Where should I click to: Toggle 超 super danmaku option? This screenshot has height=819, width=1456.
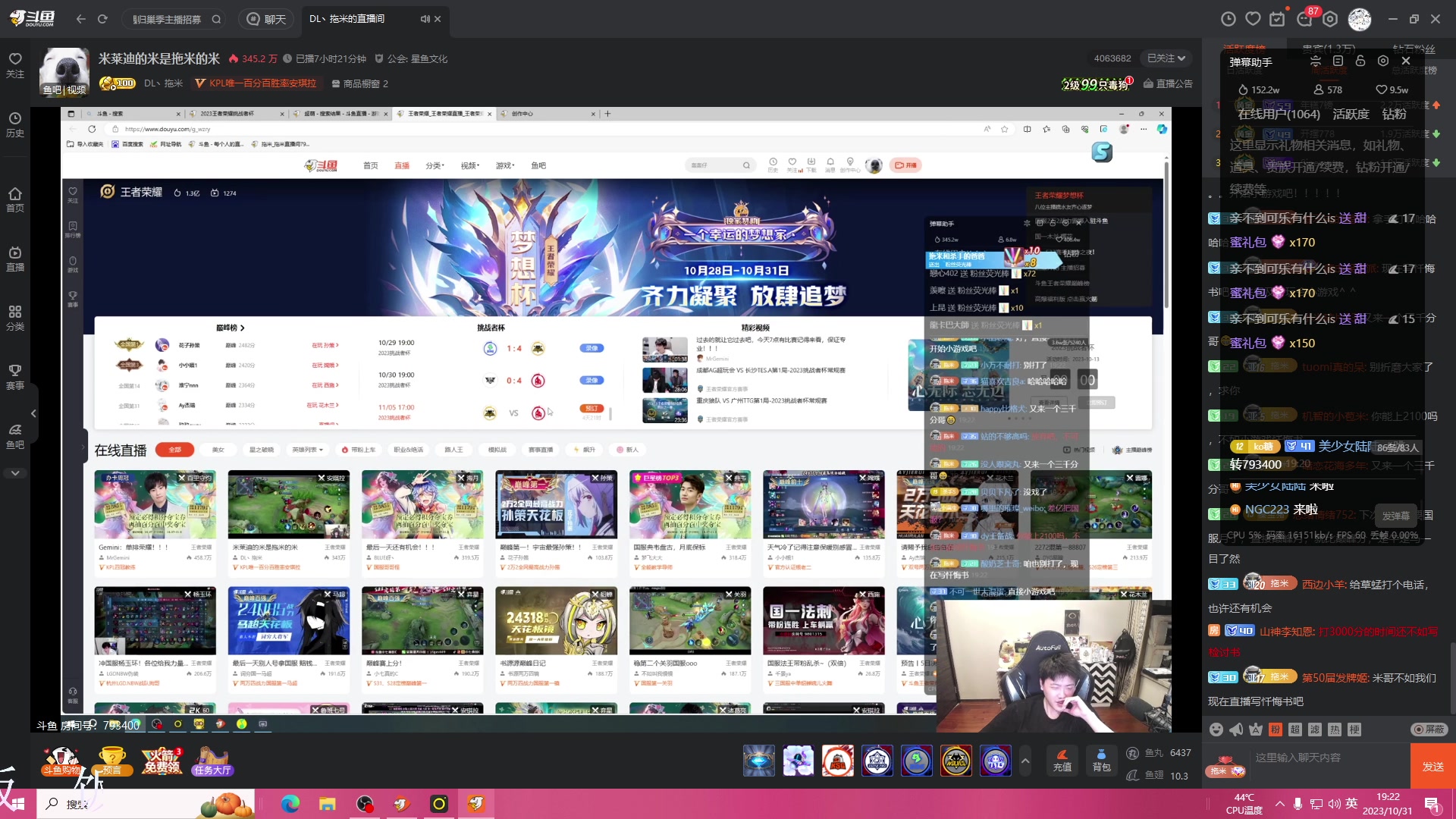pos(1295,729)
